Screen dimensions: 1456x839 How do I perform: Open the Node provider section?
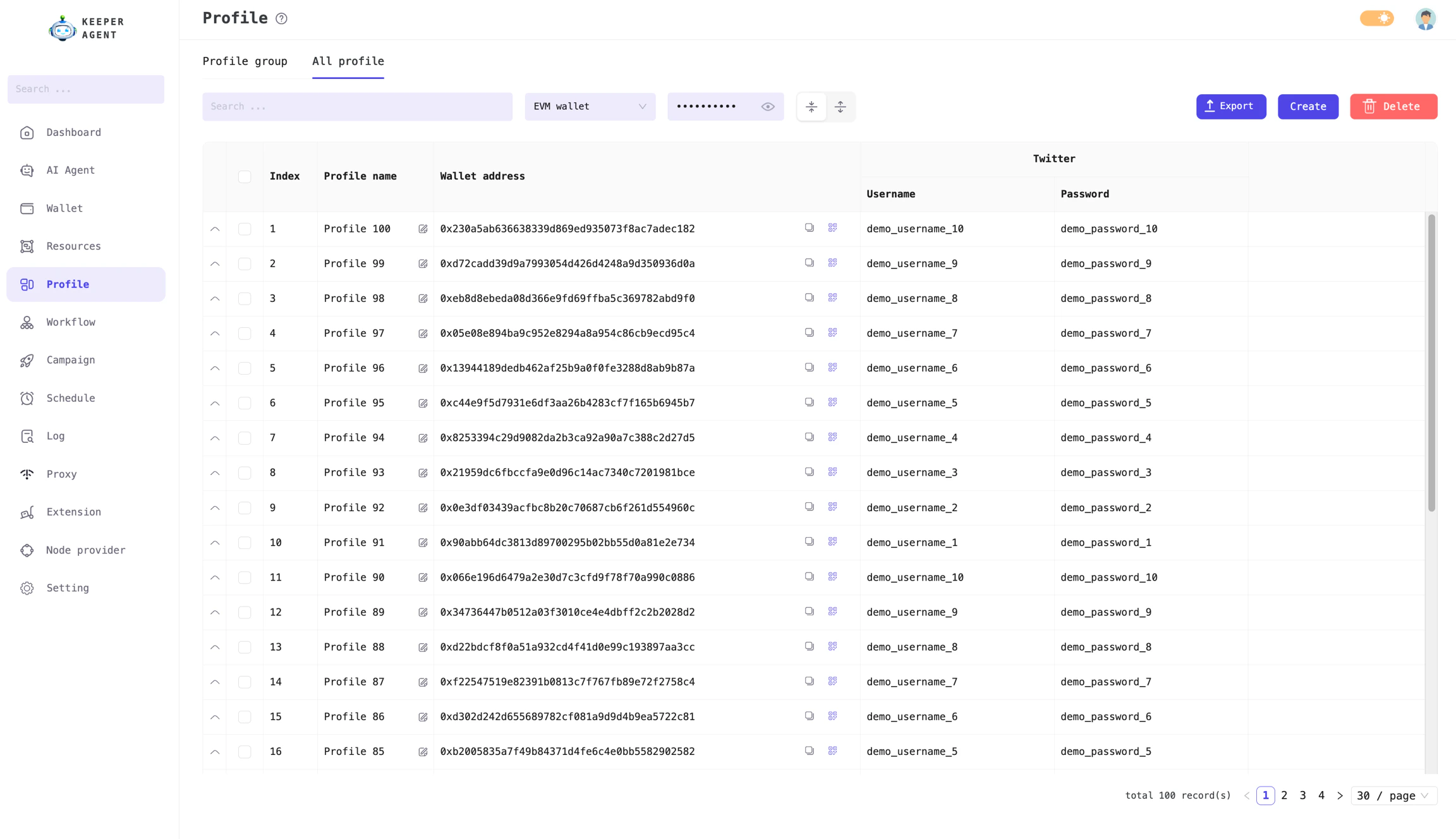point(85,550)
